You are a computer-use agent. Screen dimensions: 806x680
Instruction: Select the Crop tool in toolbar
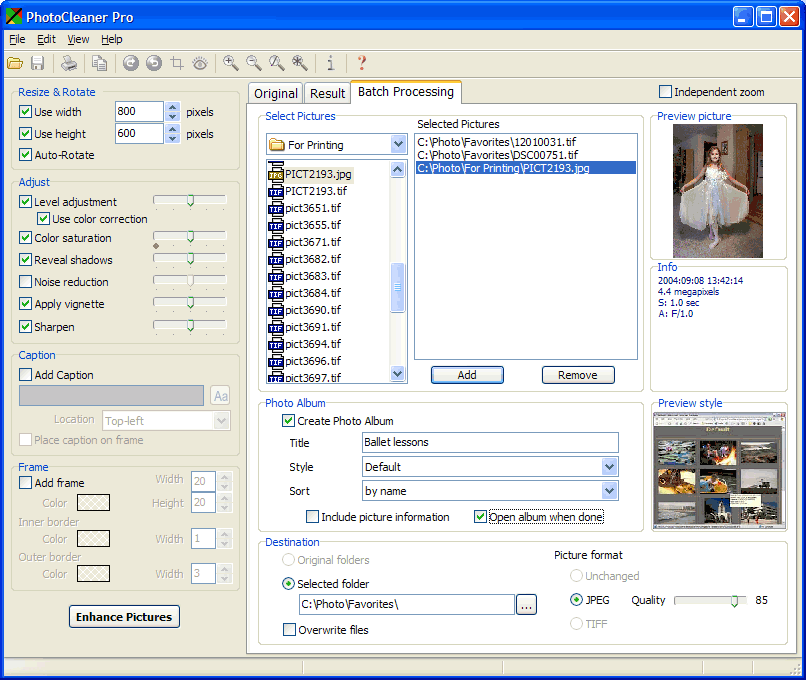(x=177, y=64)
